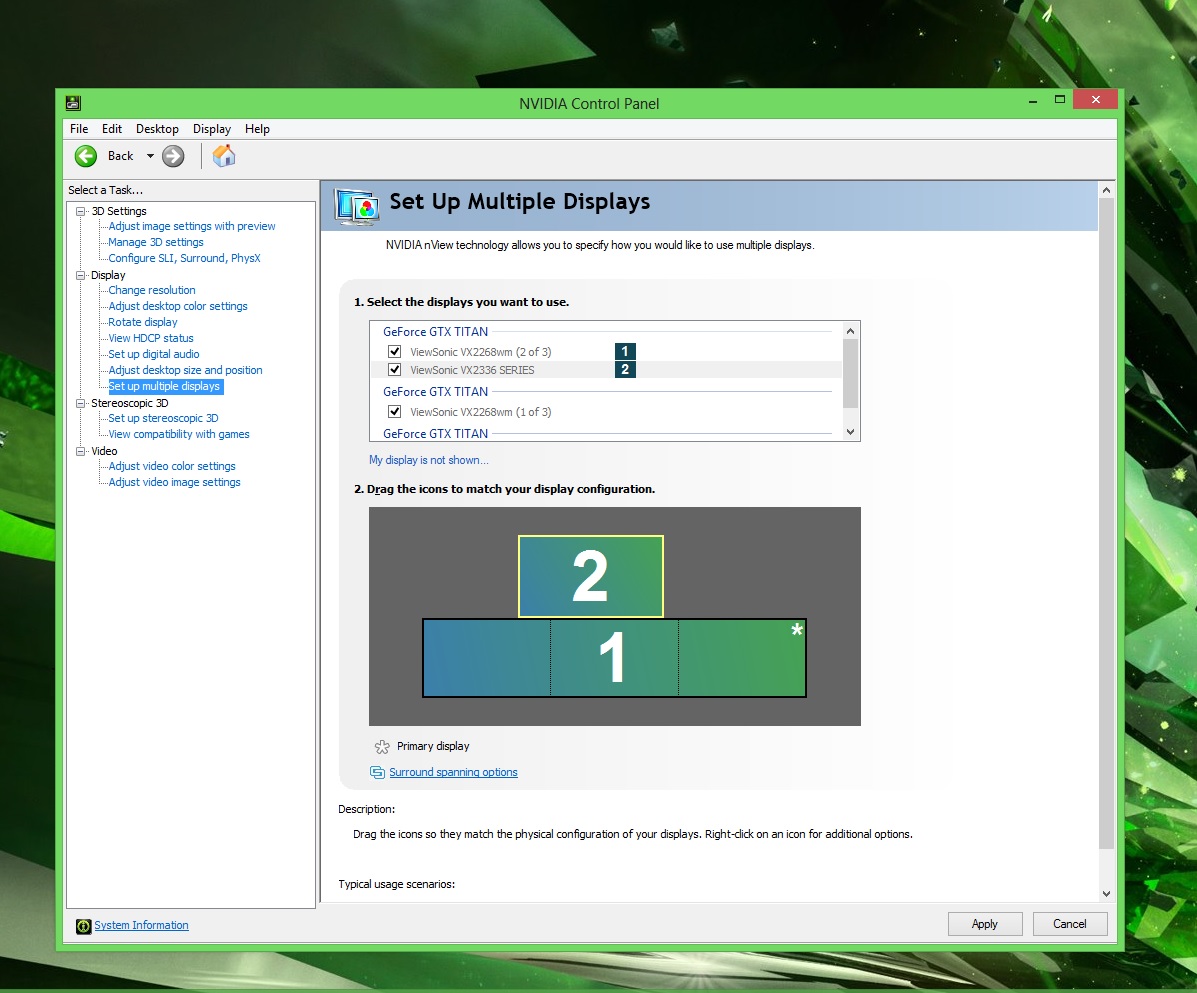1197x993 pixels.
Task: Open the My display is not shown link
Action: click(x=428, y=460)
